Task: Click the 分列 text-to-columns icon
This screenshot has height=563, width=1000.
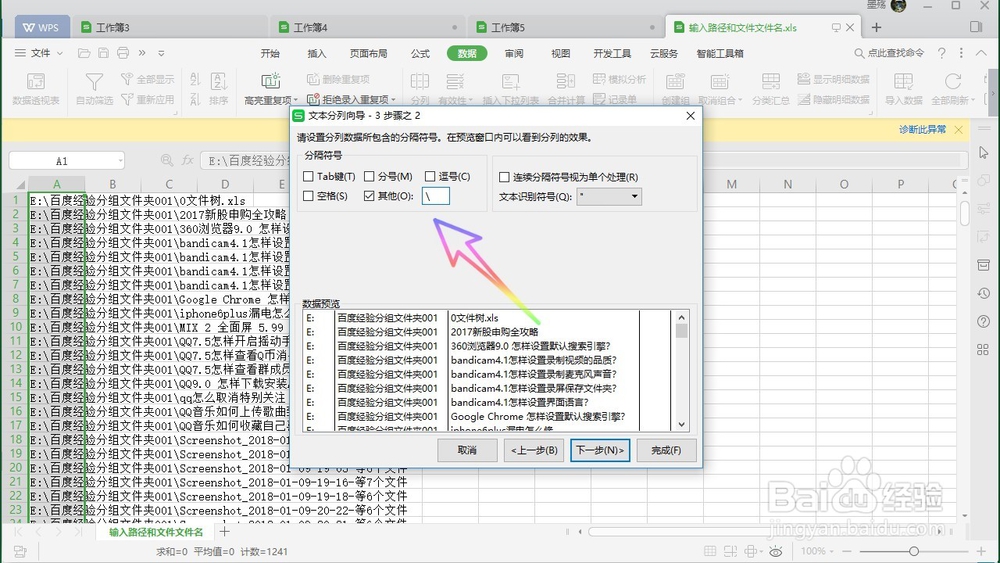Action: (420, 82)
